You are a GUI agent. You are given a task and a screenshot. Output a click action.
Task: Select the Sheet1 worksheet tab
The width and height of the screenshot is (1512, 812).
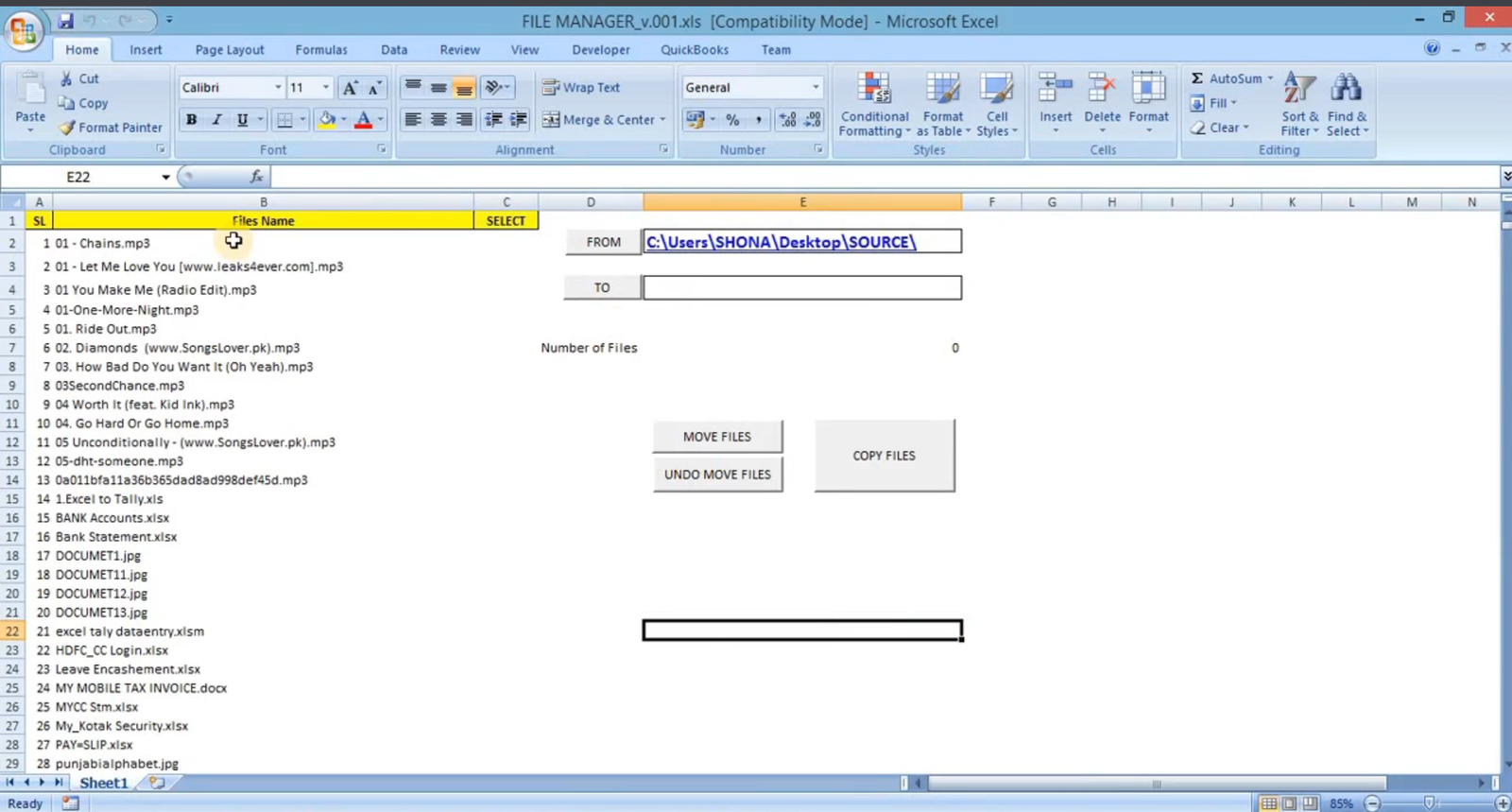tap(103, 783)
